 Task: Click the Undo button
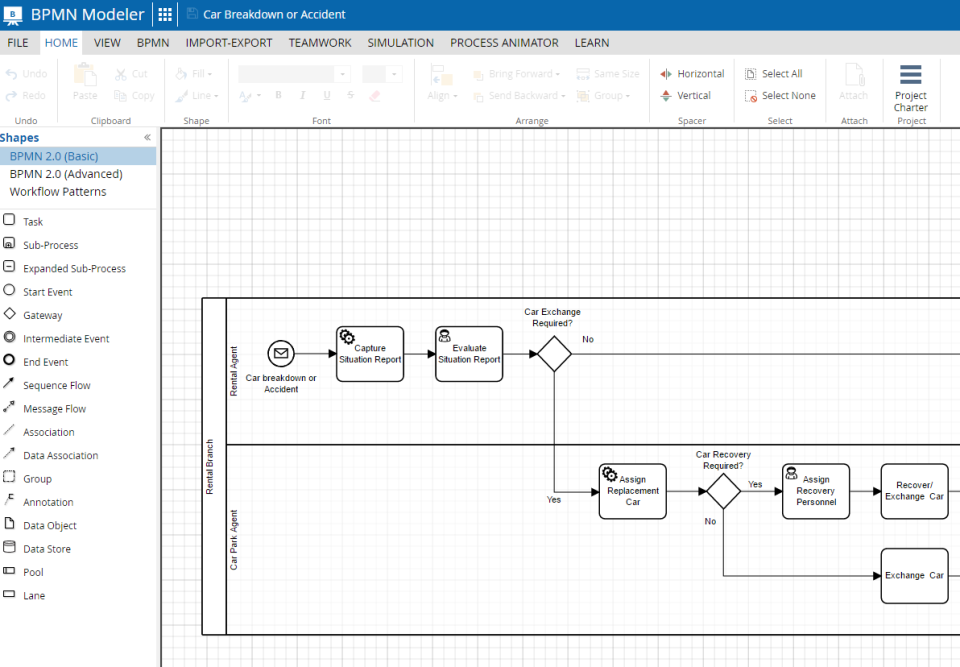click(26, 73)
